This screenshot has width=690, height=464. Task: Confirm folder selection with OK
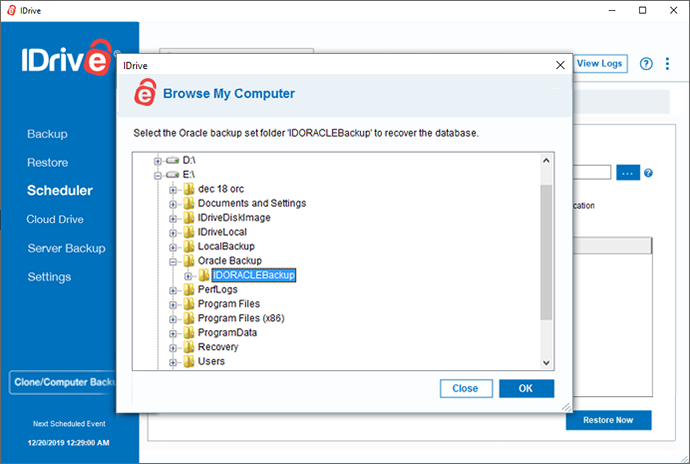coord(526,388)
